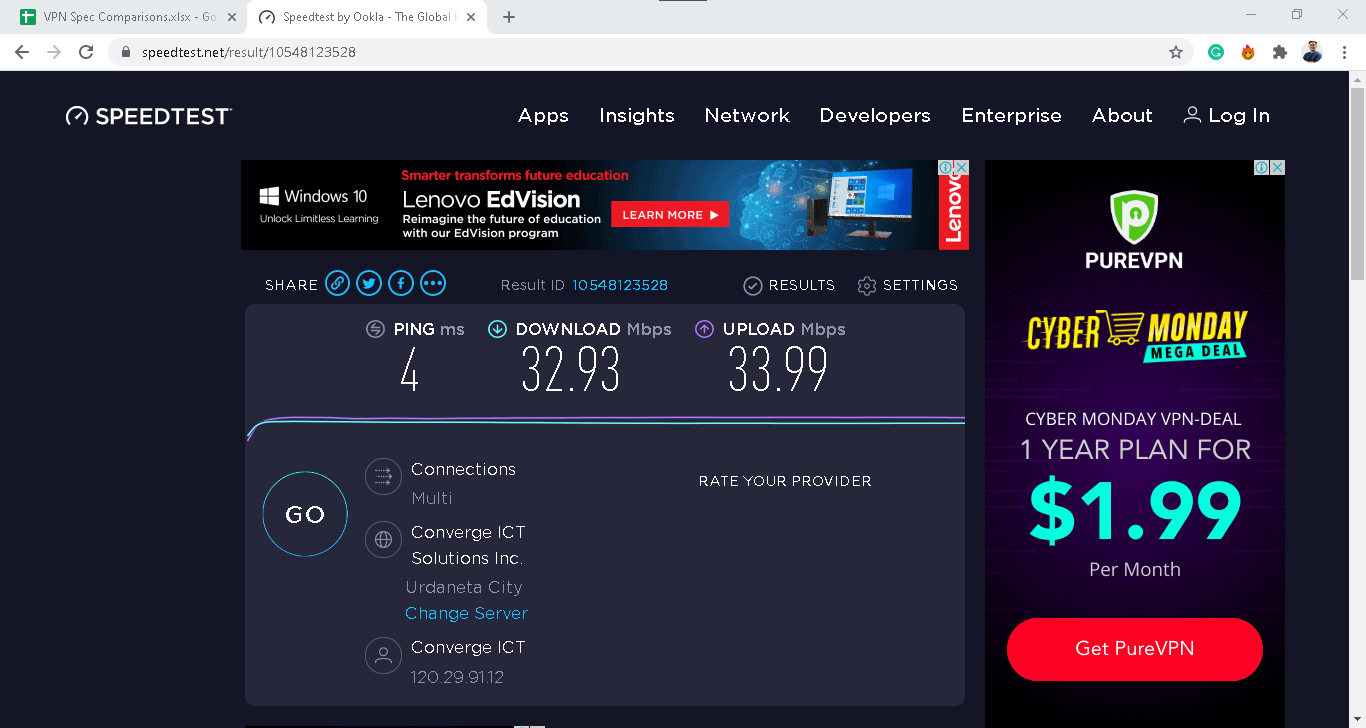
Task: Click the bookmark star in address bar
Action: (1176, 51)
